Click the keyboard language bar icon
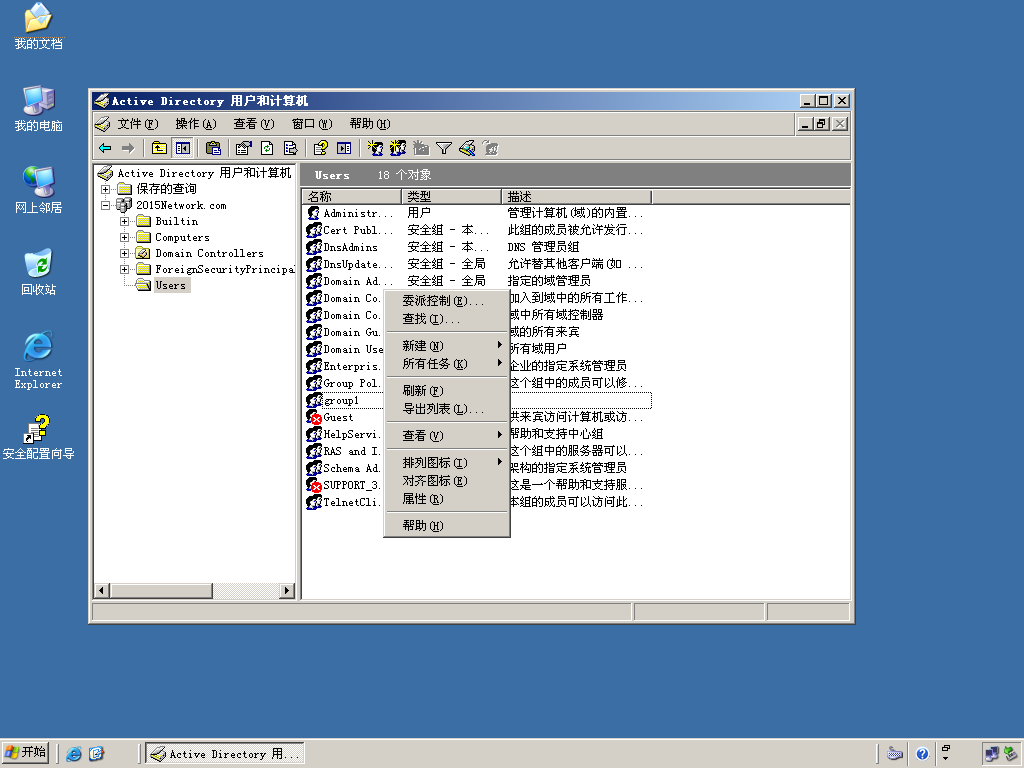 tap(895, 754)
